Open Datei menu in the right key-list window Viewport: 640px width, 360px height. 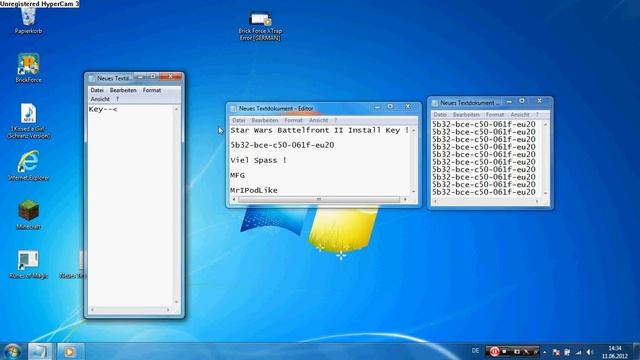tap(440, 115)
